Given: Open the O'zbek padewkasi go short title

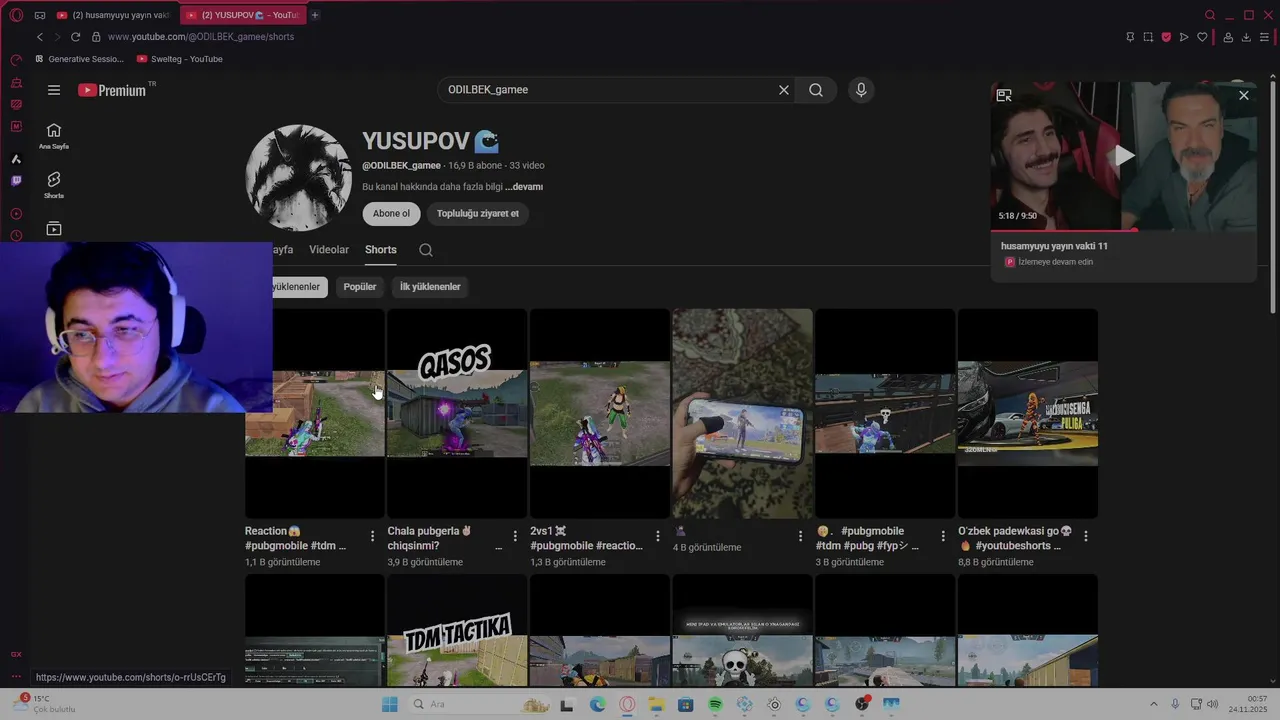Looking at the screenshot, I should [x=1015, y=538].
